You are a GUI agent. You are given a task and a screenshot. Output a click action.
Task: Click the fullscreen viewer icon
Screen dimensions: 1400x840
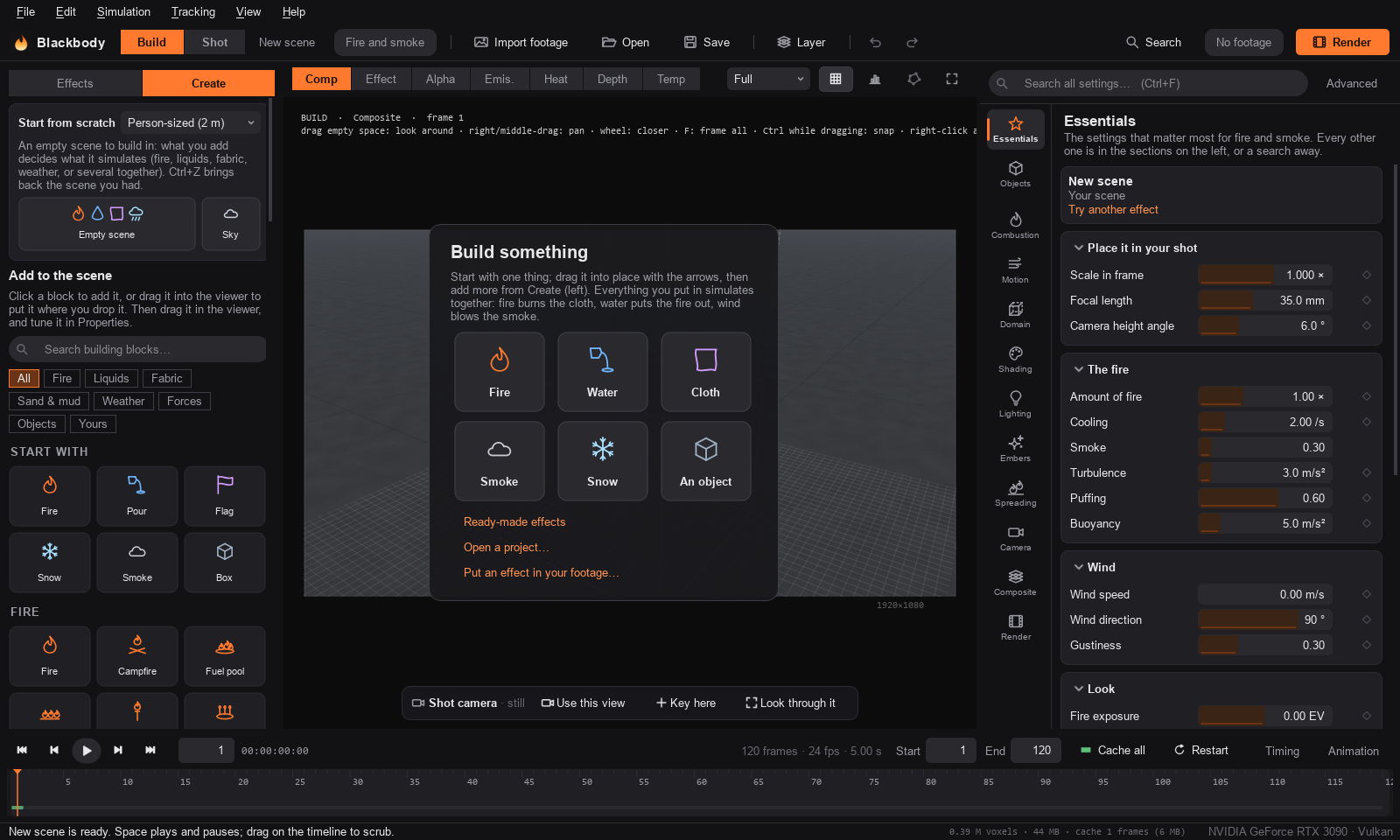pyautogui.click(x=952, y=79)
